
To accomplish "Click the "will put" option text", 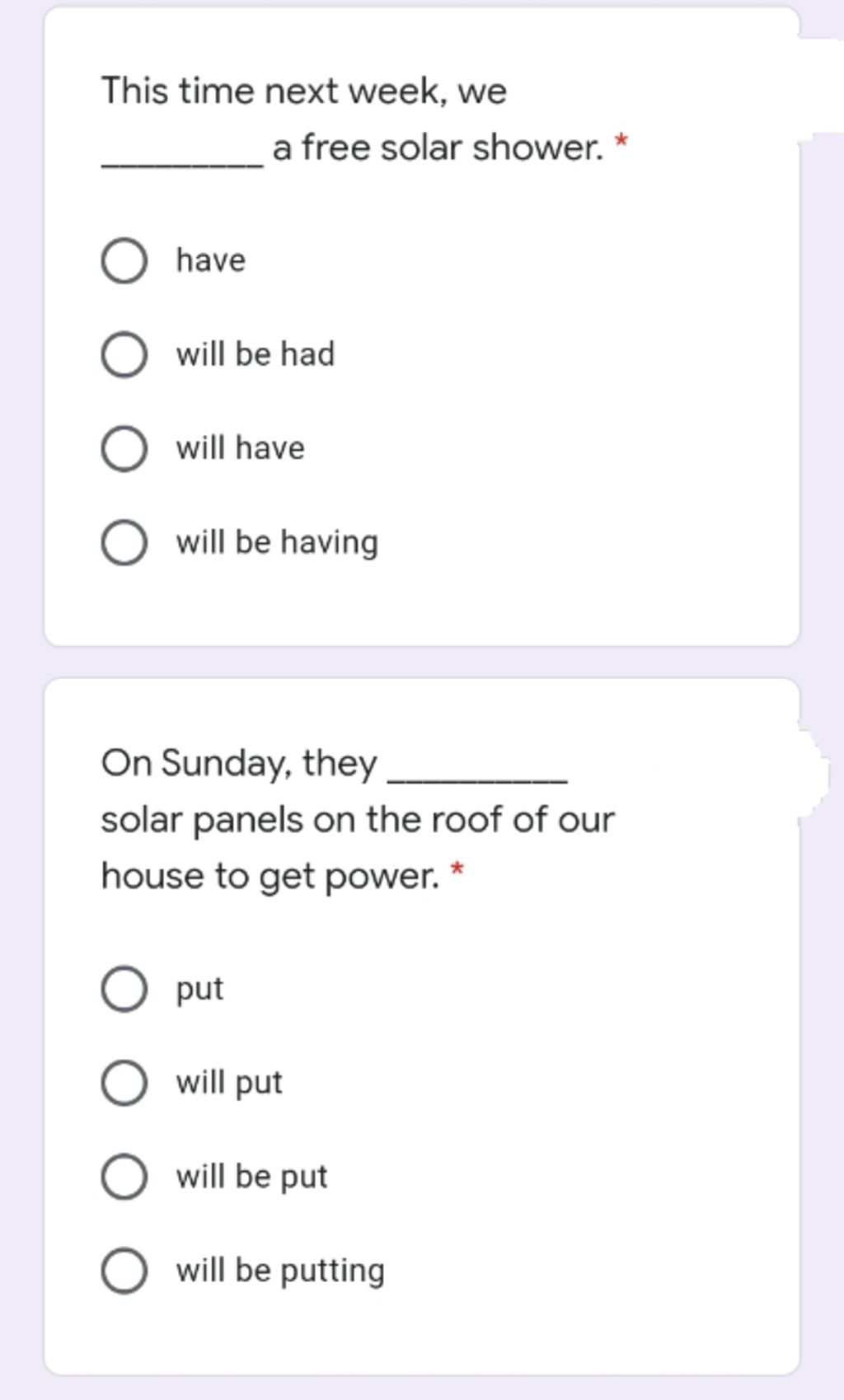I will point(229,1083).
